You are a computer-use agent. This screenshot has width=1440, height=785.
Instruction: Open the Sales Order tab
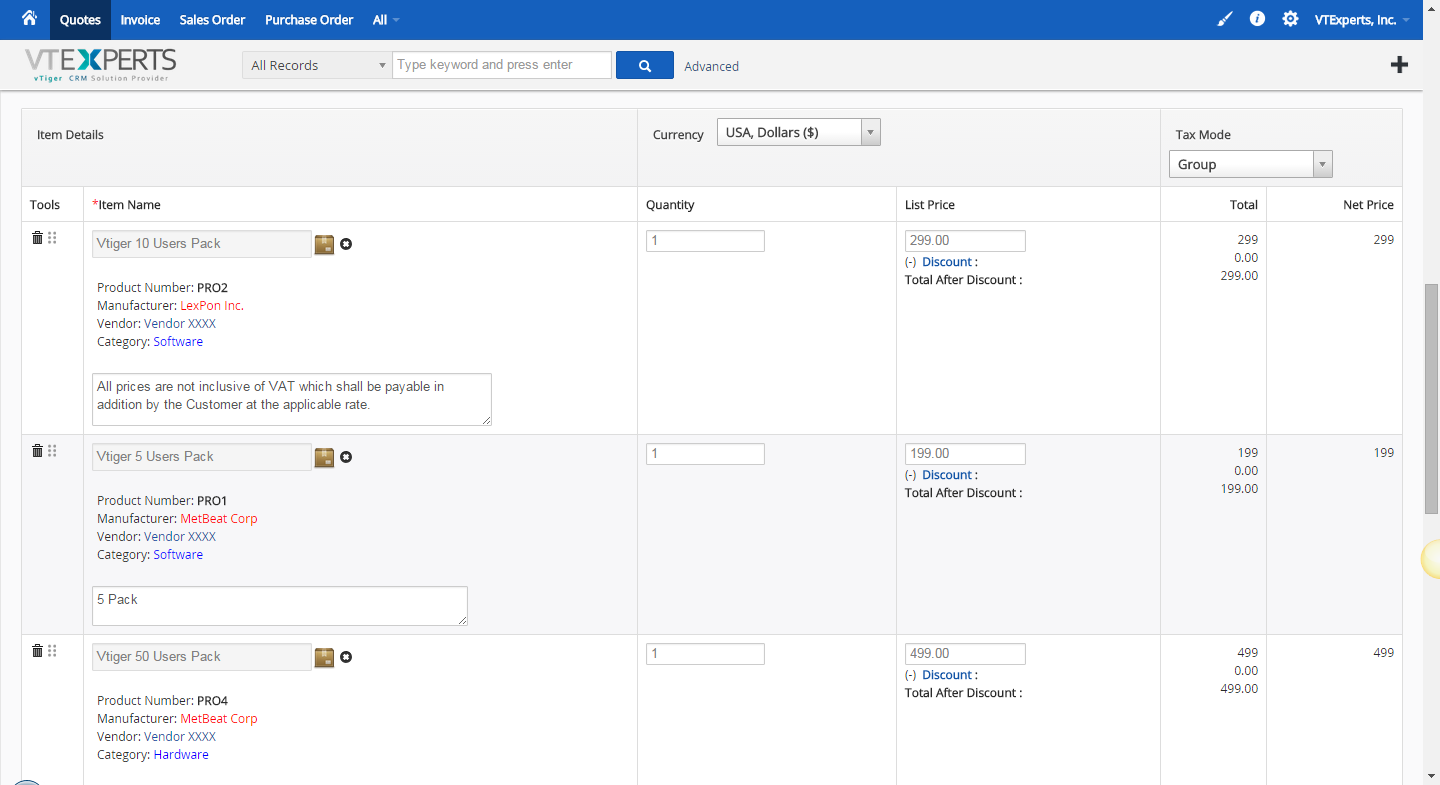coord(212,20)
